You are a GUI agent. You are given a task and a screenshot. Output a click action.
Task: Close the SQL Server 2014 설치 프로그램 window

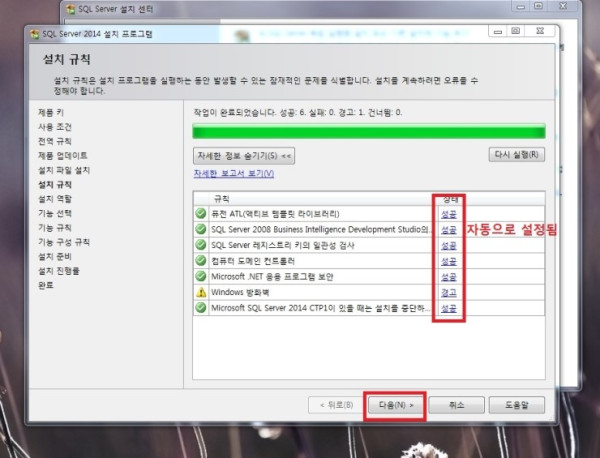(540, 31)
